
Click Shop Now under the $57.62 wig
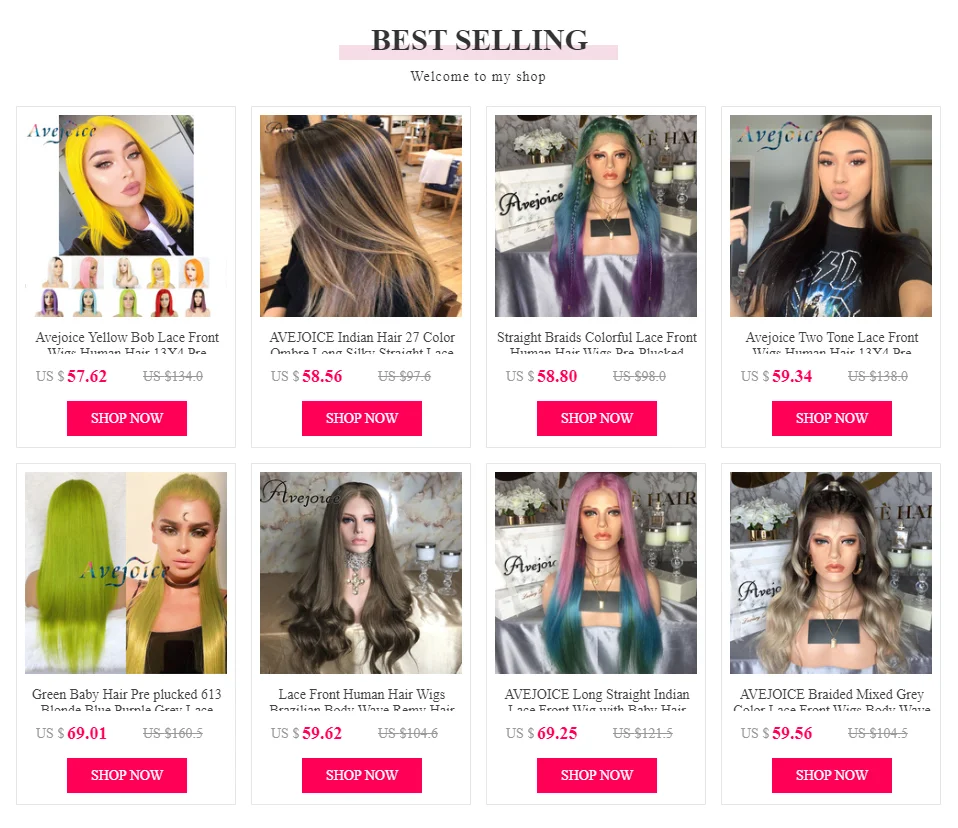coord(126,418)
